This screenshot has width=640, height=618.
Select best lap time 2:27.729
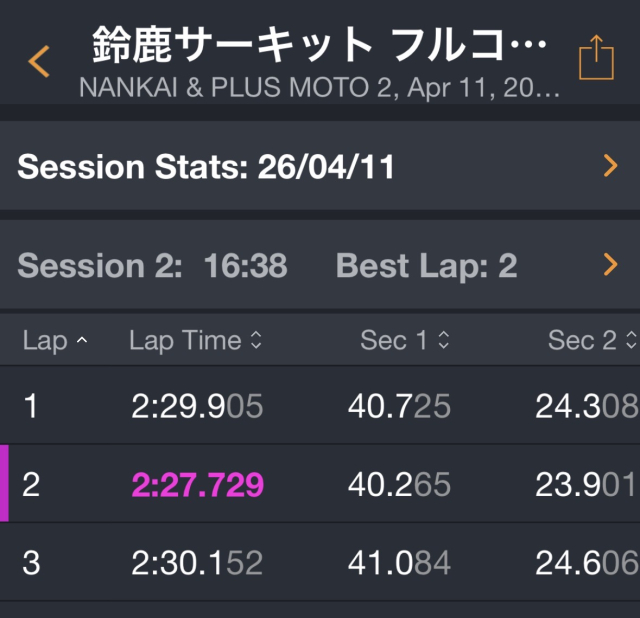click(x=197, y=485)
